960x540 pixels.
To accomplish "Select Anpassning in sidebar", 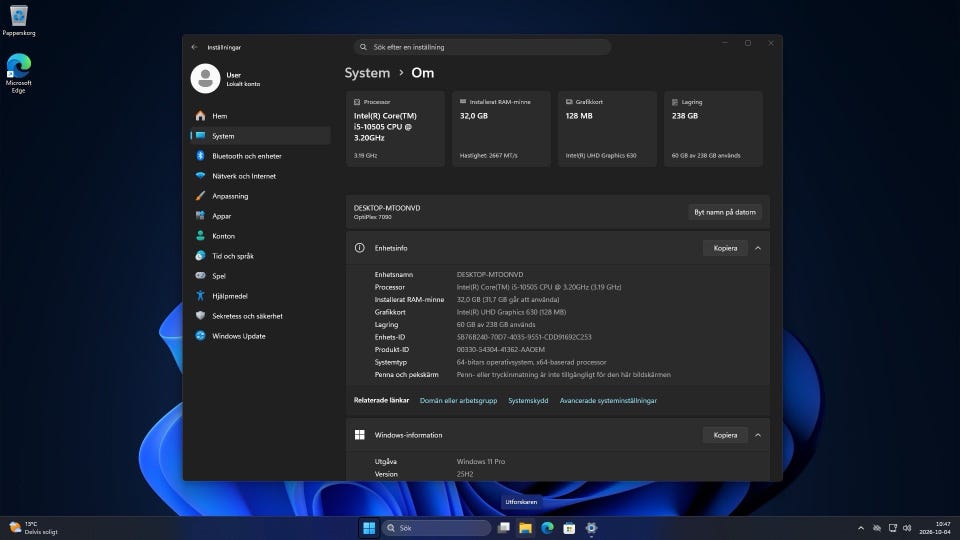I will pyautogui.click(x=260, y=196).
